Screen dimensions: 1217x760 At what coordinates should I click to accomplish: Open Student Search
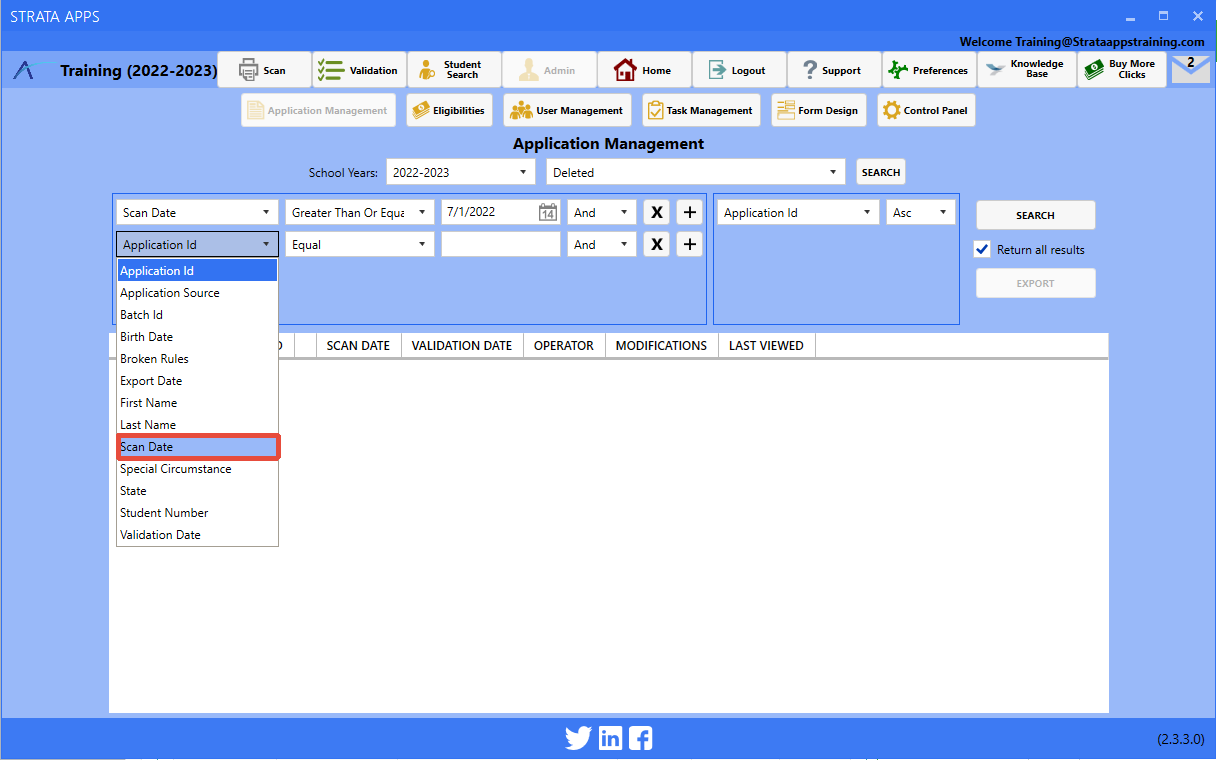(x=454, y=70)
